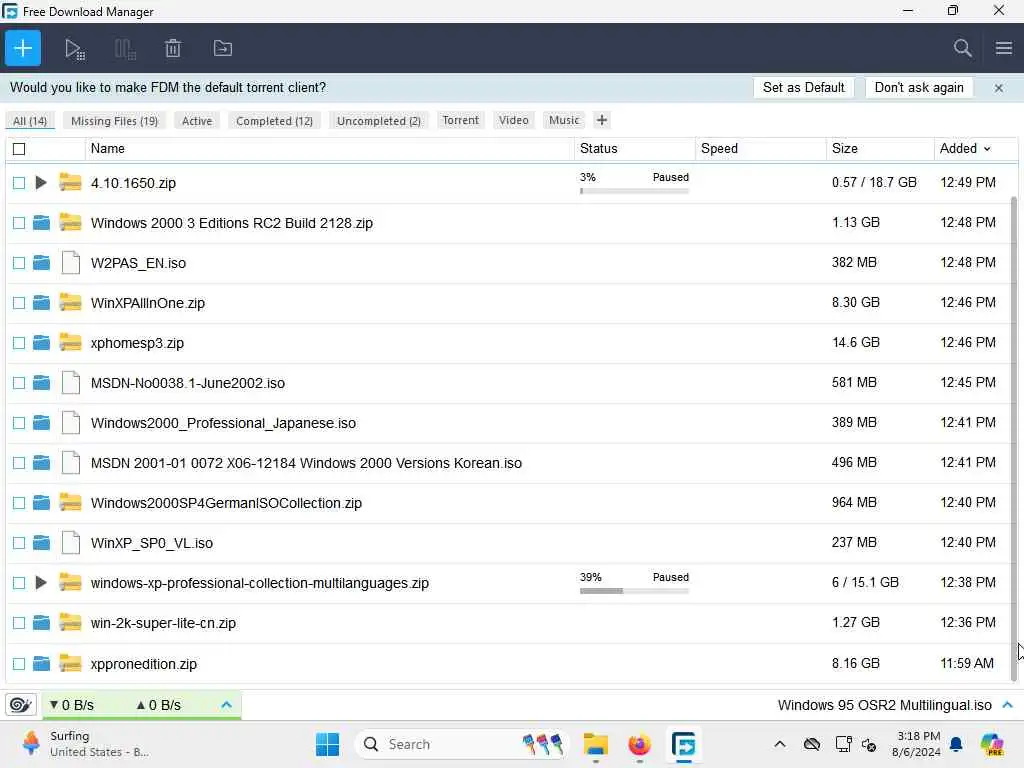Check the box for 4.10.1650.zip
The height and width of the screenshot is (768, 1024).
click(19, 183)
